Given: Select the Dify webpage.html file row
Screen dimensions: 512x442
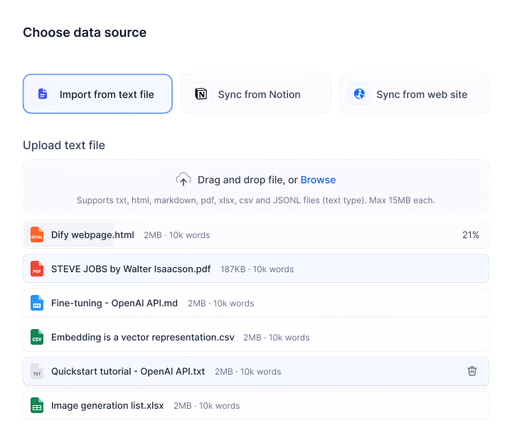Looking at the screenshot, I should tap(256, 235).
